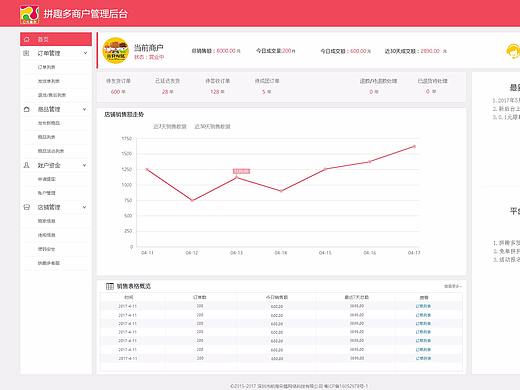Click the 待发货订单 600单 stat

pos(118,86)
